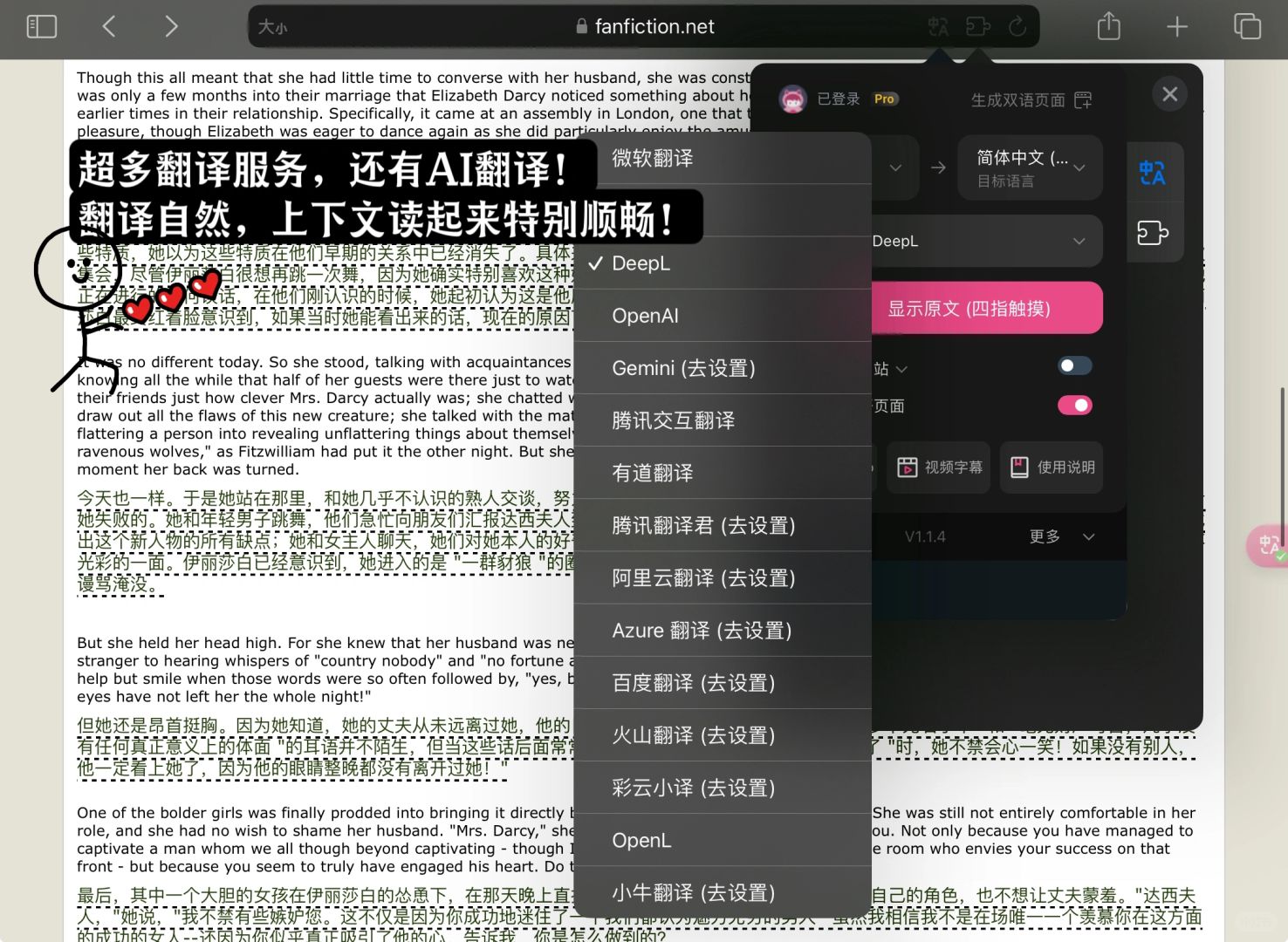Open the DeepL translation service dropdown
This screenshot has width=1288, height=942.
click(987, 241)
